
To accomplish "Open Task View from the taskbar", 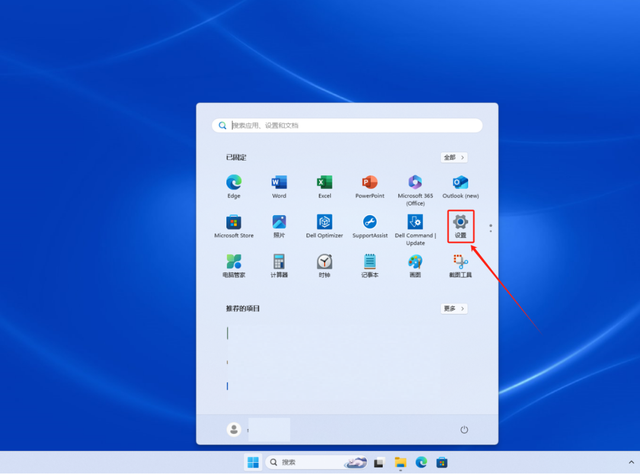I will [379, 462].
